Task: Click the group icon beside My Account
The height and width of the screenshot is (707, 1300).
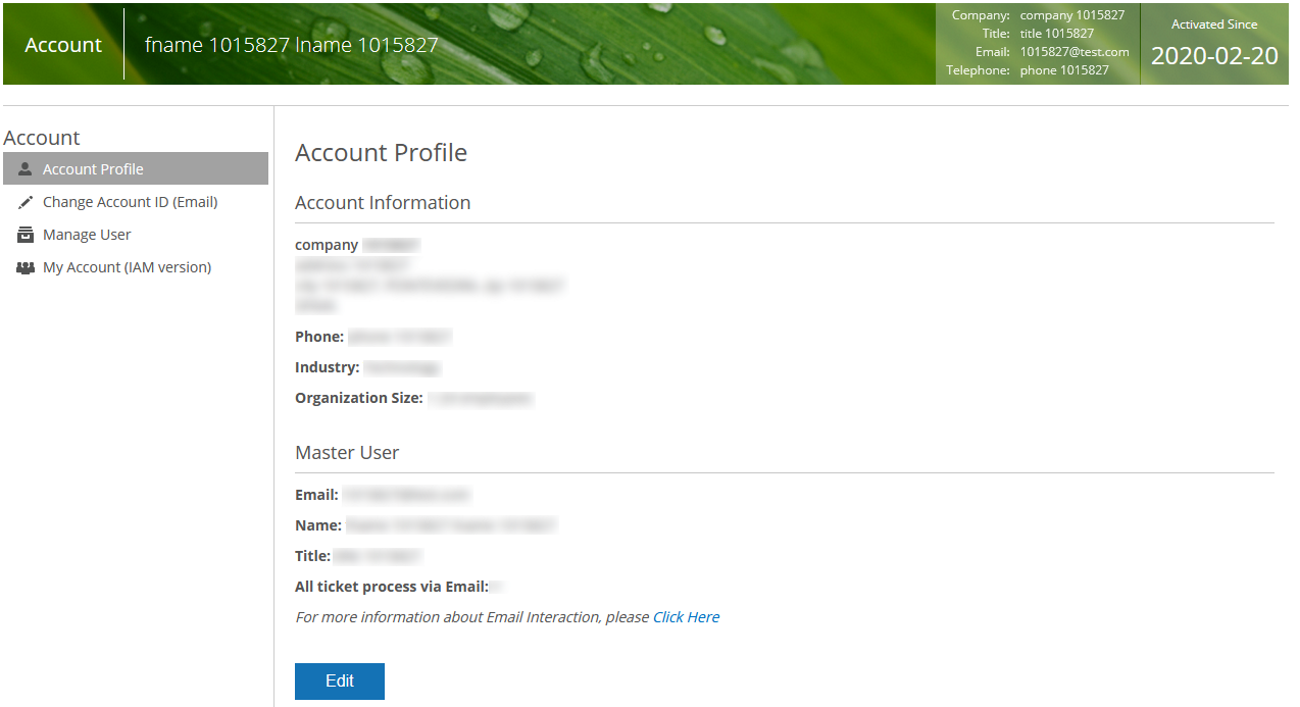Action: (26, 268)
